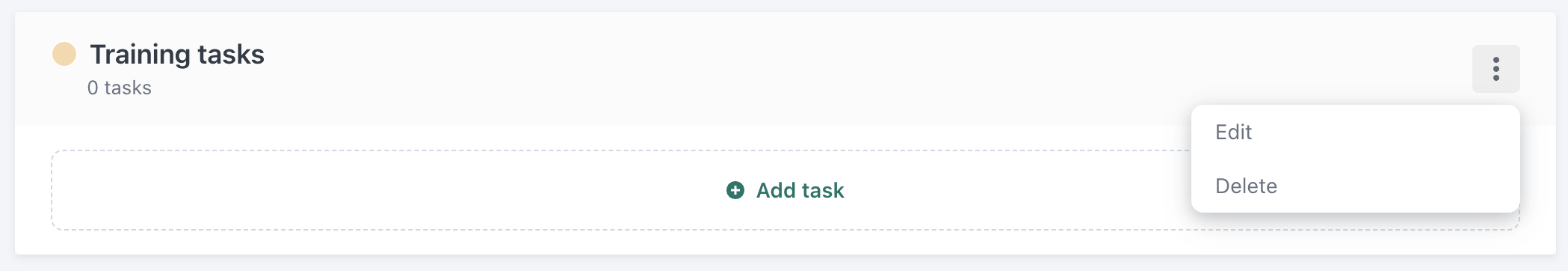Viewport: 1568px width, 271px height.
Task: Choose Edit from the popup menu
Action: 1356,133
